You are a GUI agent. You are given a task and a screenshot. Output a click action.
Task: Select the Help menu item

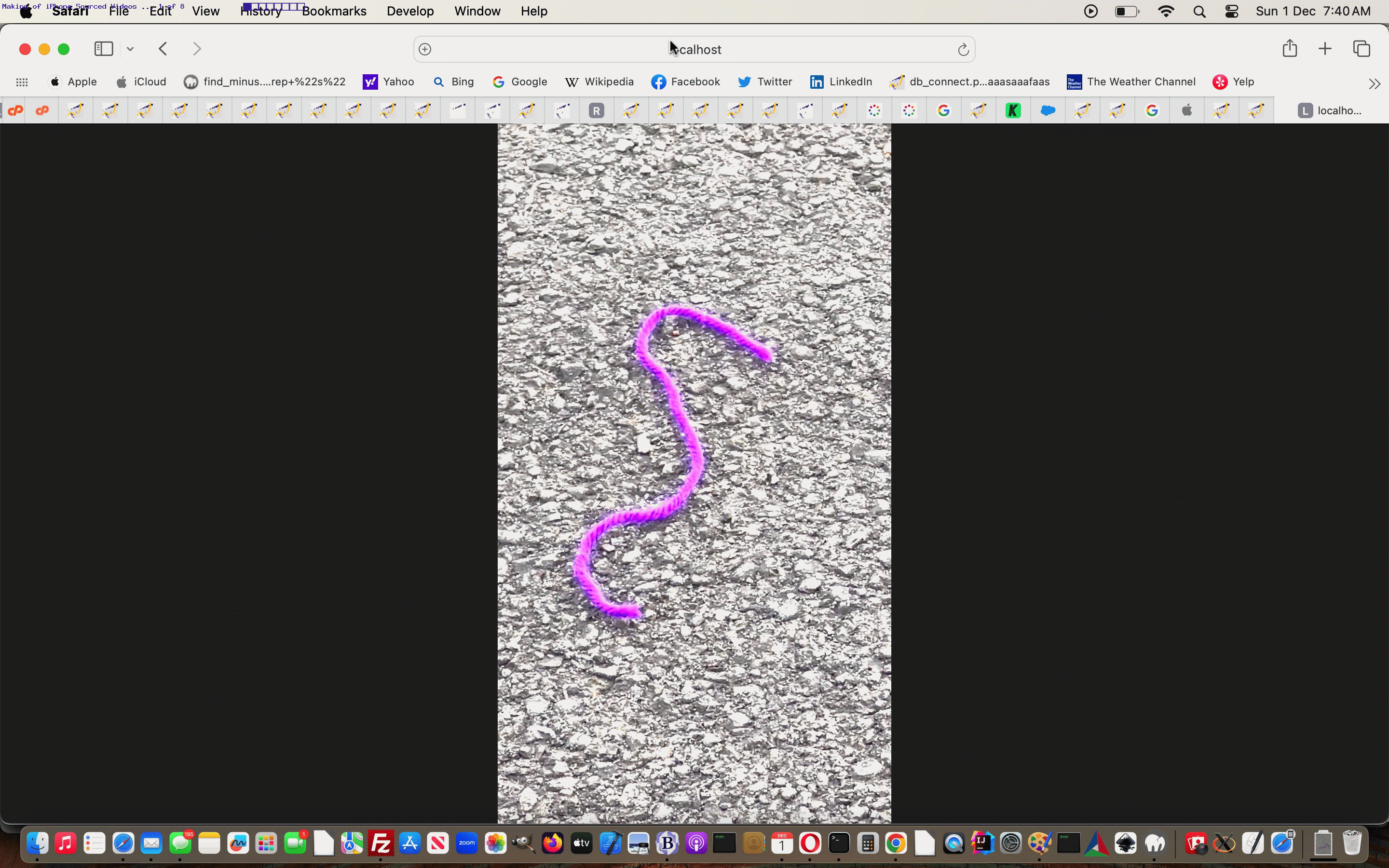pos(534,11)
